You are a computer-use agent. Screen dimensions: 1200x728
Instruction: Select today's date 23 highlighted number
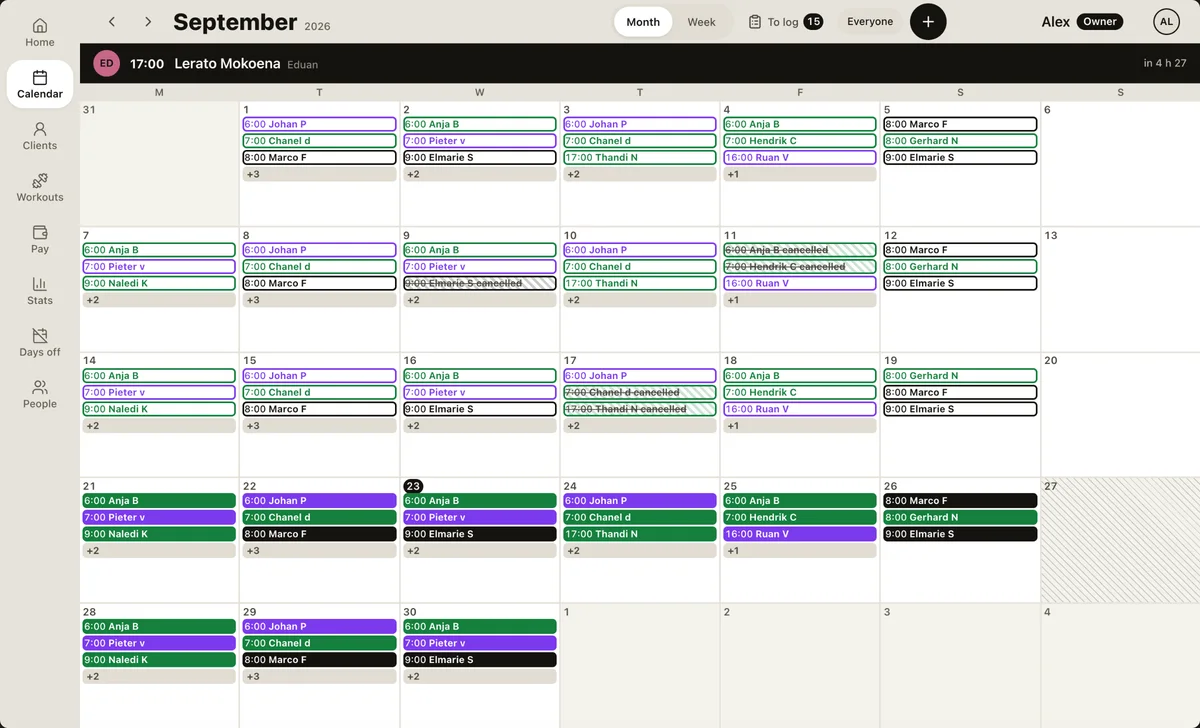coord(413,486)
